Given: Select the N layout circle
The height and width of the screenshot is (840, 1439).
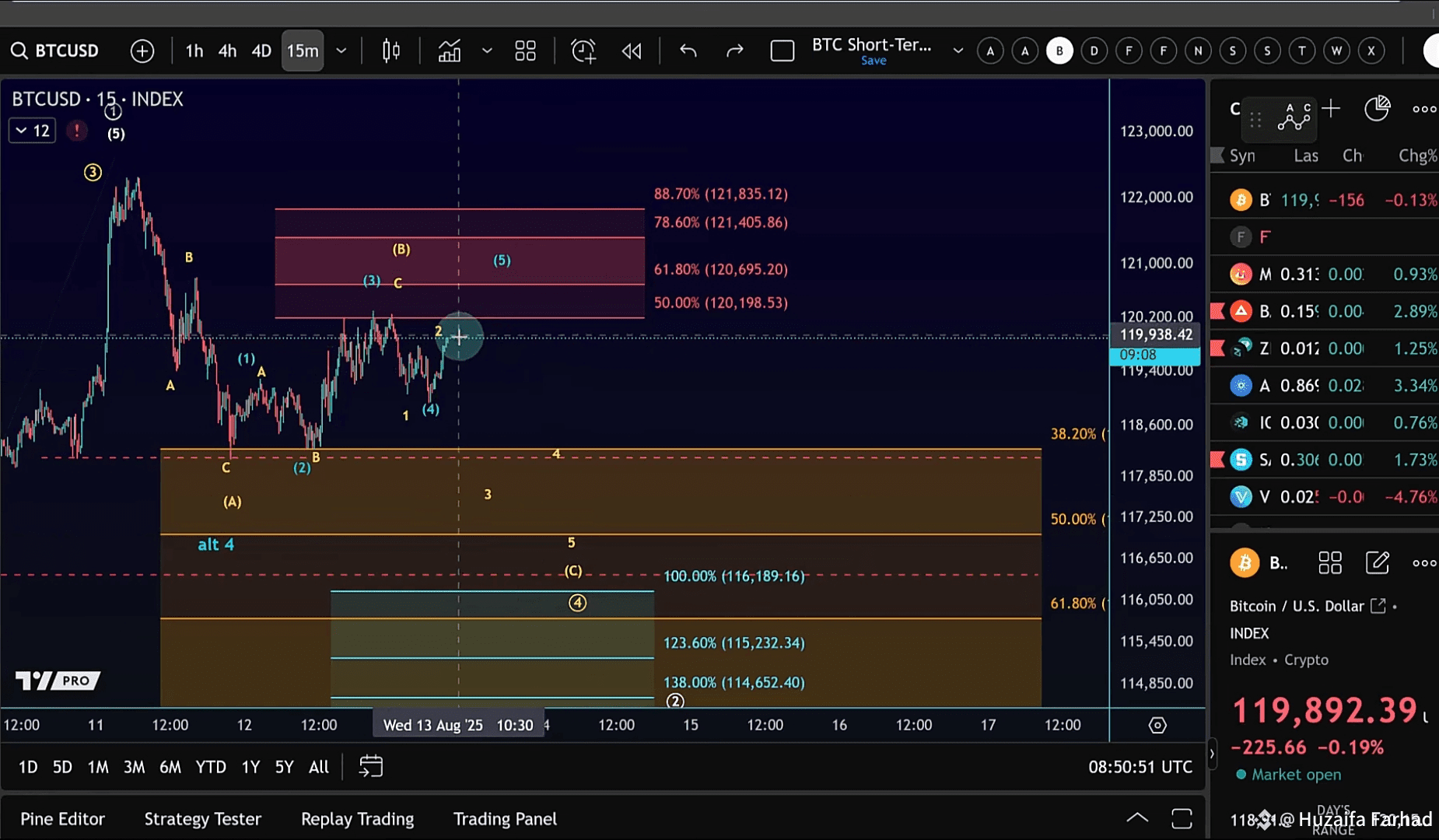Looking at the screenshot, I should click(x=1198, y=51).
